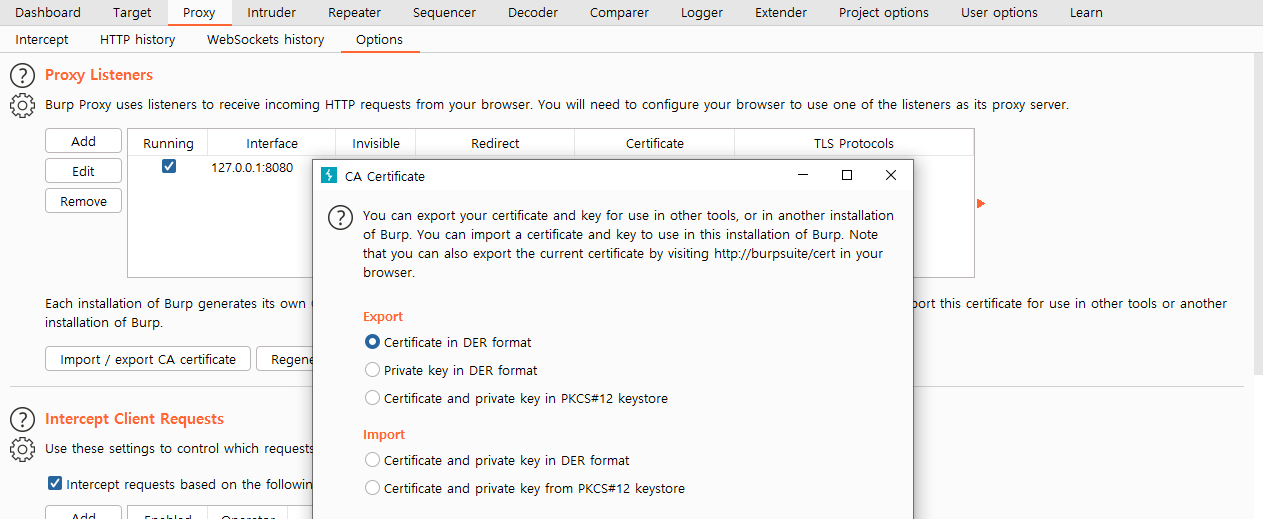
Task: Click the Invisible column header
Action: (x=376, y=143)
